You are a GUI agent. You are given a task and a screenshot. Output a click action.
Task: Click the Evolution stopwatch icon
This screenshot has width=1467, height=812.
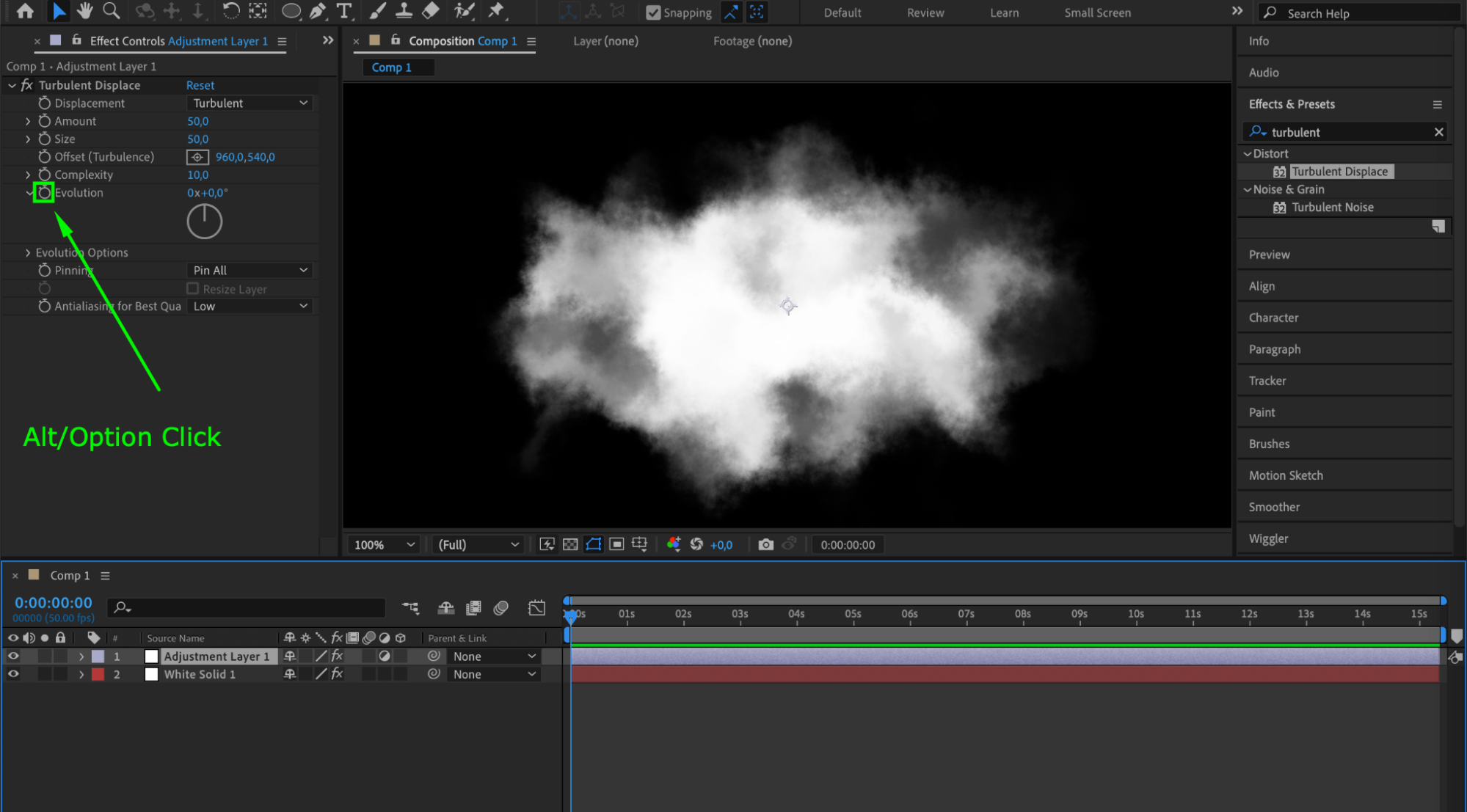click(x=44, y=193)
